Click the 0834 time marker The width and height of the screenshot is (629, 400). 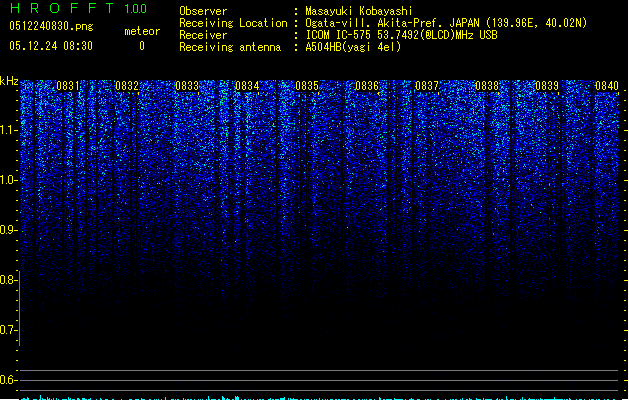[x=247, y=86]
